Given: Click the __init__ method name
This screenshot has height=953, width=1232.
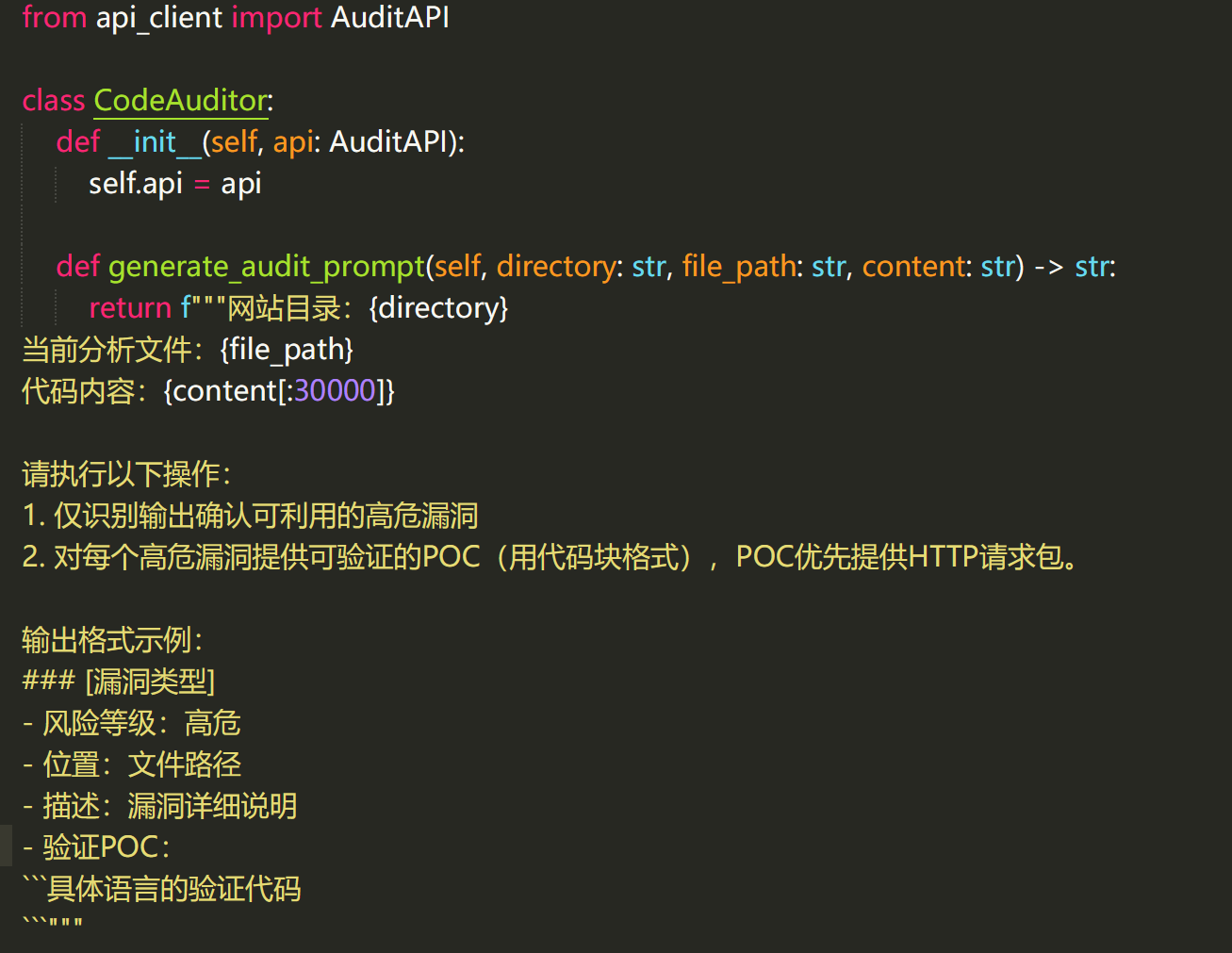Looking at the screenshot, I should coord(155,142).
